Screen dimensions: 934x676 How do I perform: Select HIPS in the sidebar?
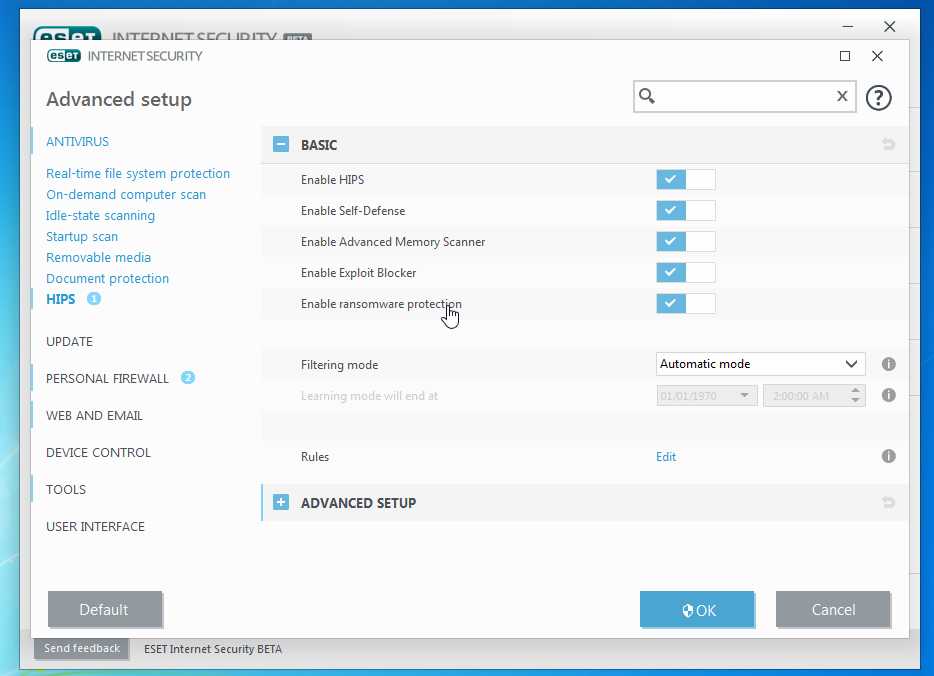(x=60, y=299)
